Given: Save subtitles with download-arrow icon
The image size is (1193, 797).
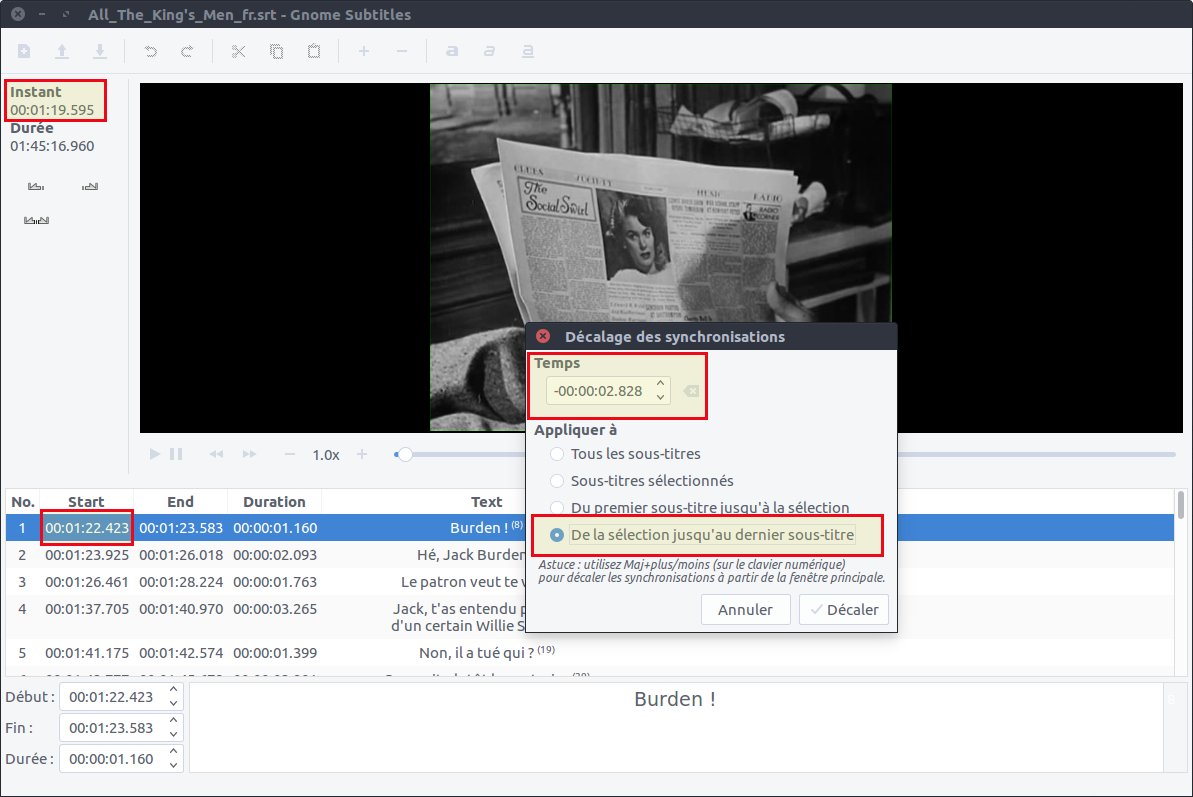Looking at the screenshot, I should coord(100,51).
